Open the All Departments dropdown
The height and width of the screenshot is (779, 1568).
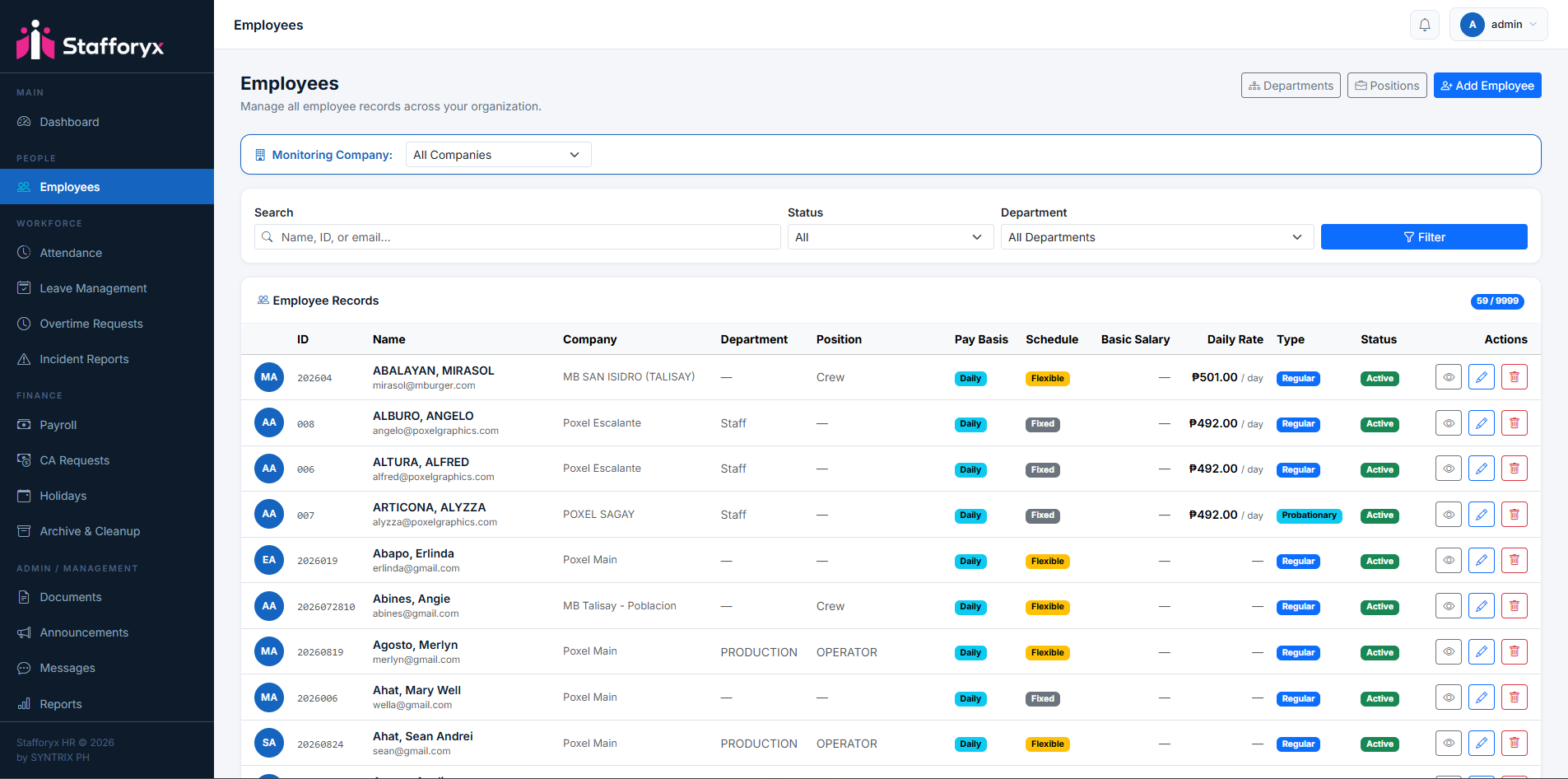1157,237
